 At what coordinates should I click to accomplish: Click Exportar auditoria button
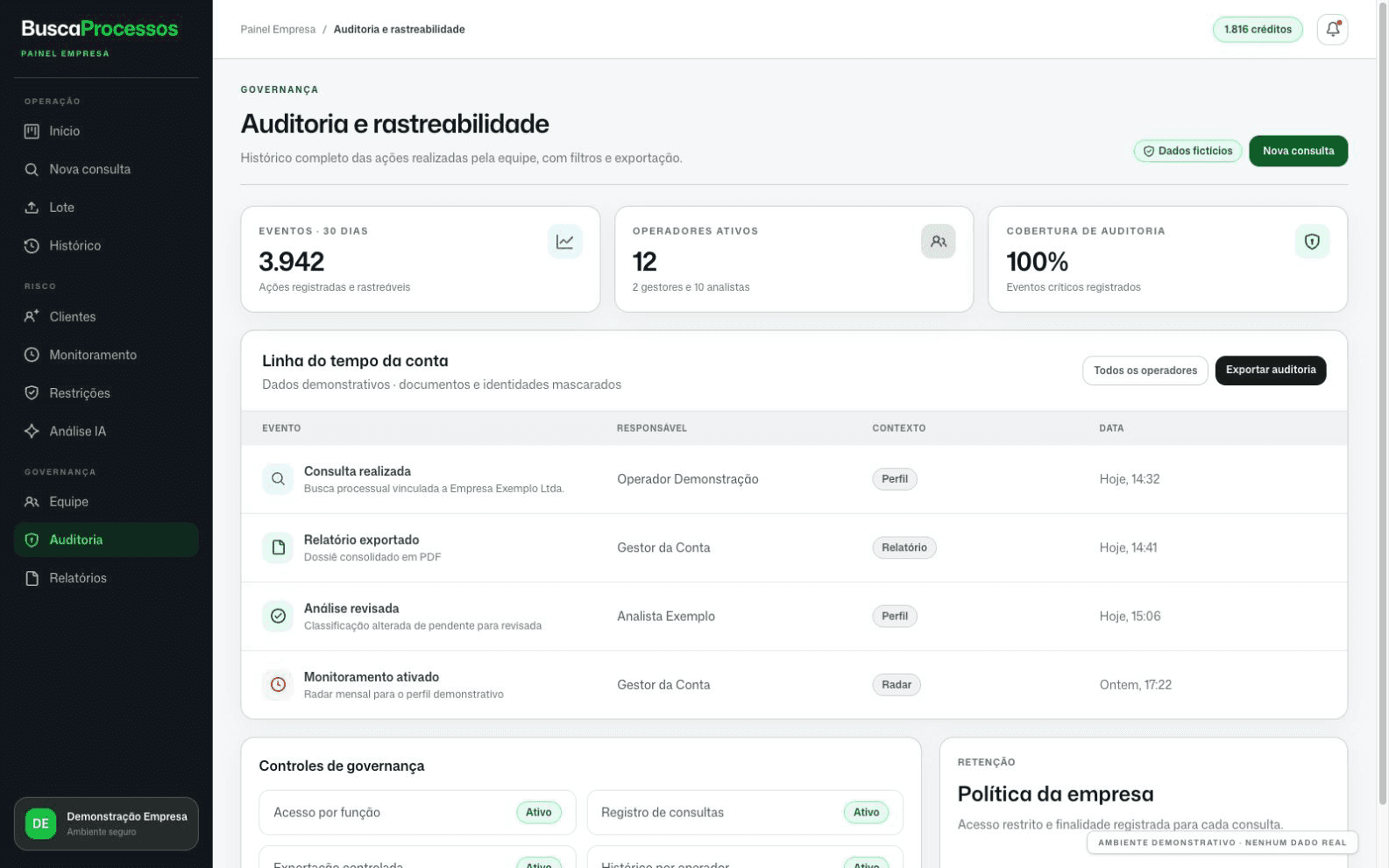click(1271, 370)
